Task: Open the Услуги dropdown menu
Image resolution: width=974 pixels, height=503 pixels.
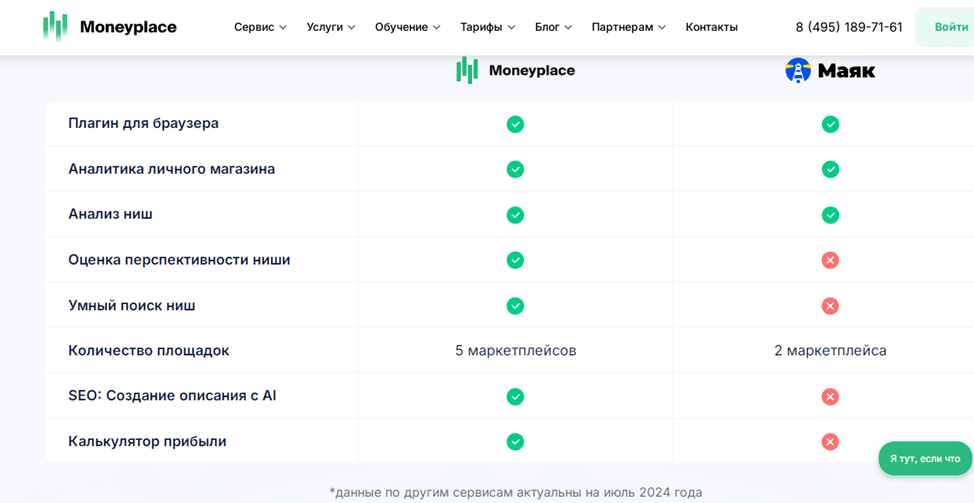Action: (330, 27)
